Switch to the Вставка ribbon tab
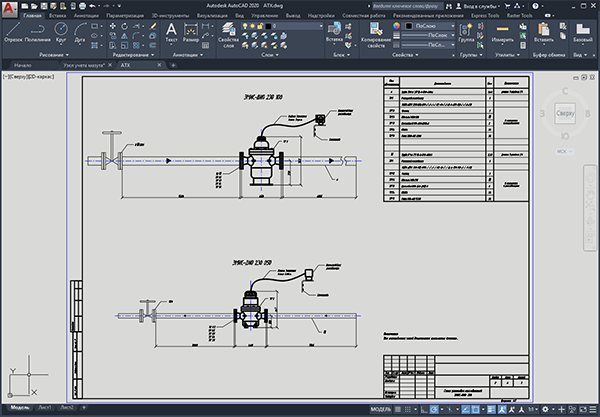The image size is (600, 417). coord(57,16)
